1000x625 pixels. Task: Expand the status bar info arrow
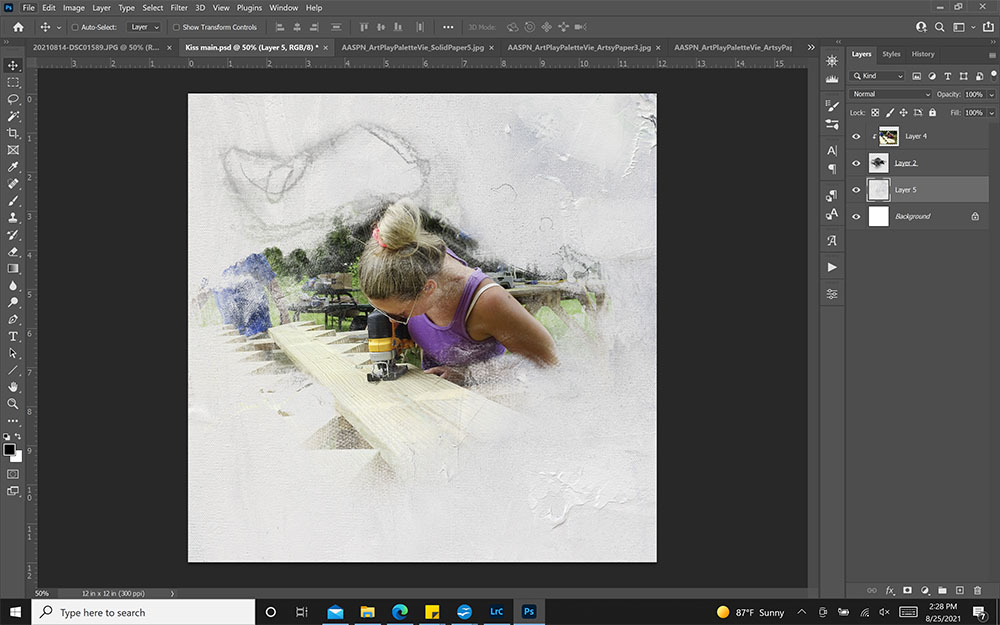[x=172, y=593]
